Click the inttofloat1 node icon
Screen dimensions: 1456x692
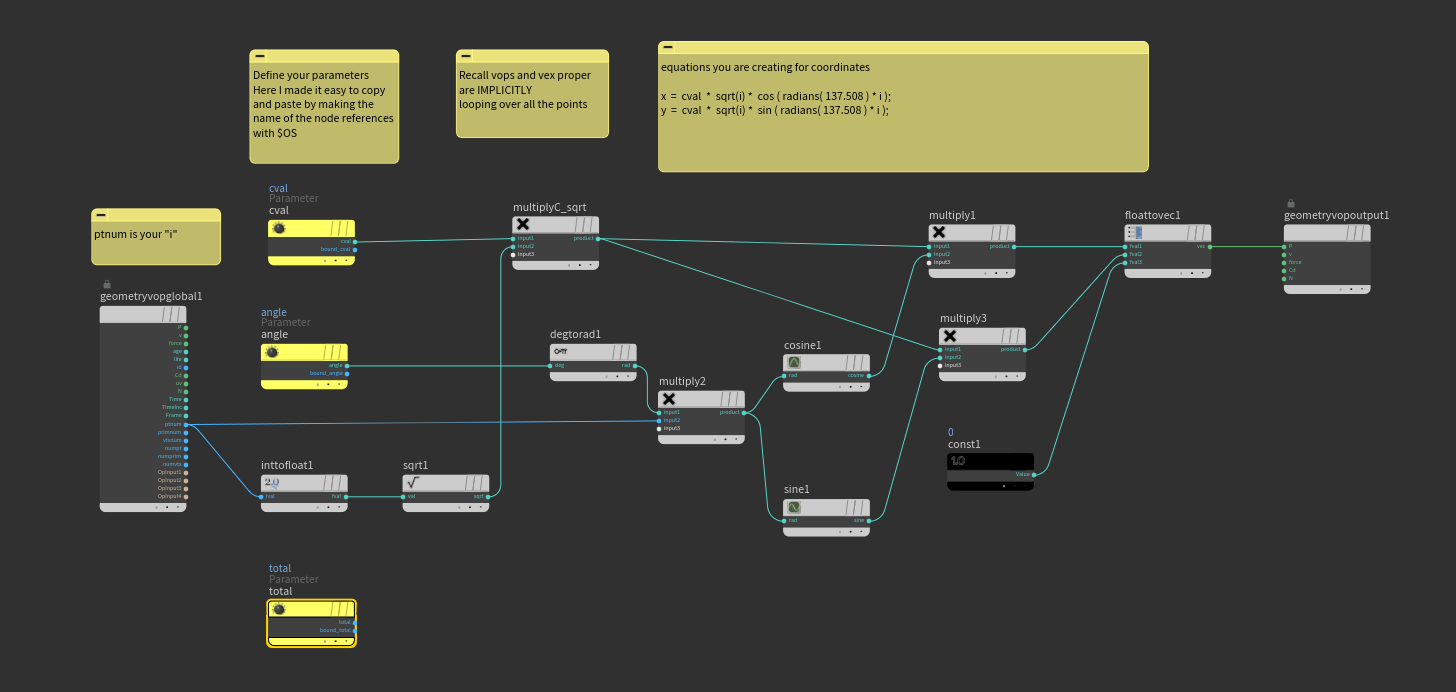point(272,483)
